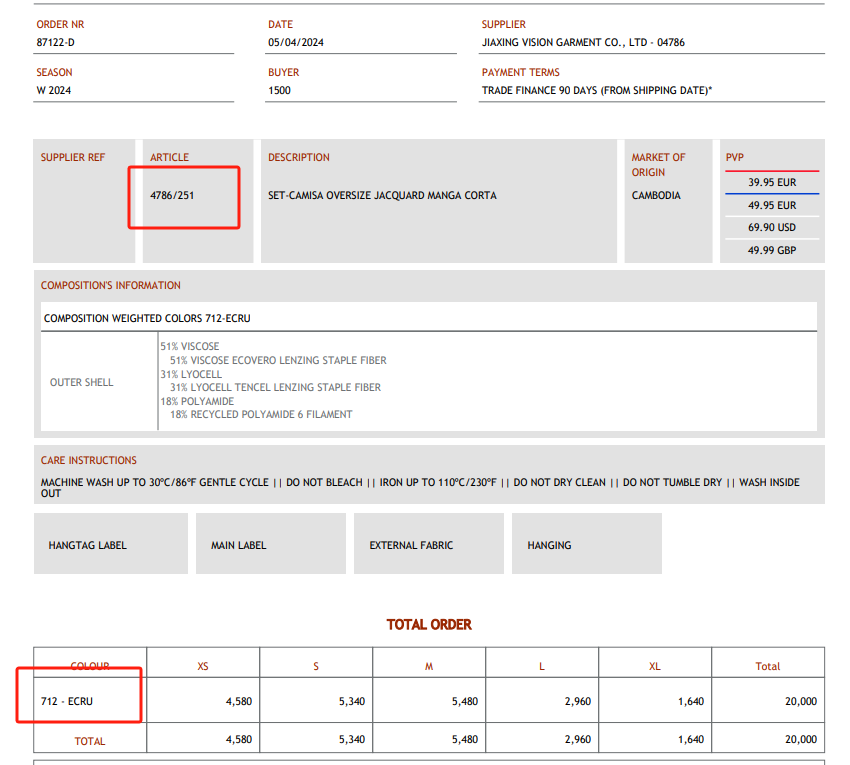Click the HANGING box

click(x=586, y=545)
